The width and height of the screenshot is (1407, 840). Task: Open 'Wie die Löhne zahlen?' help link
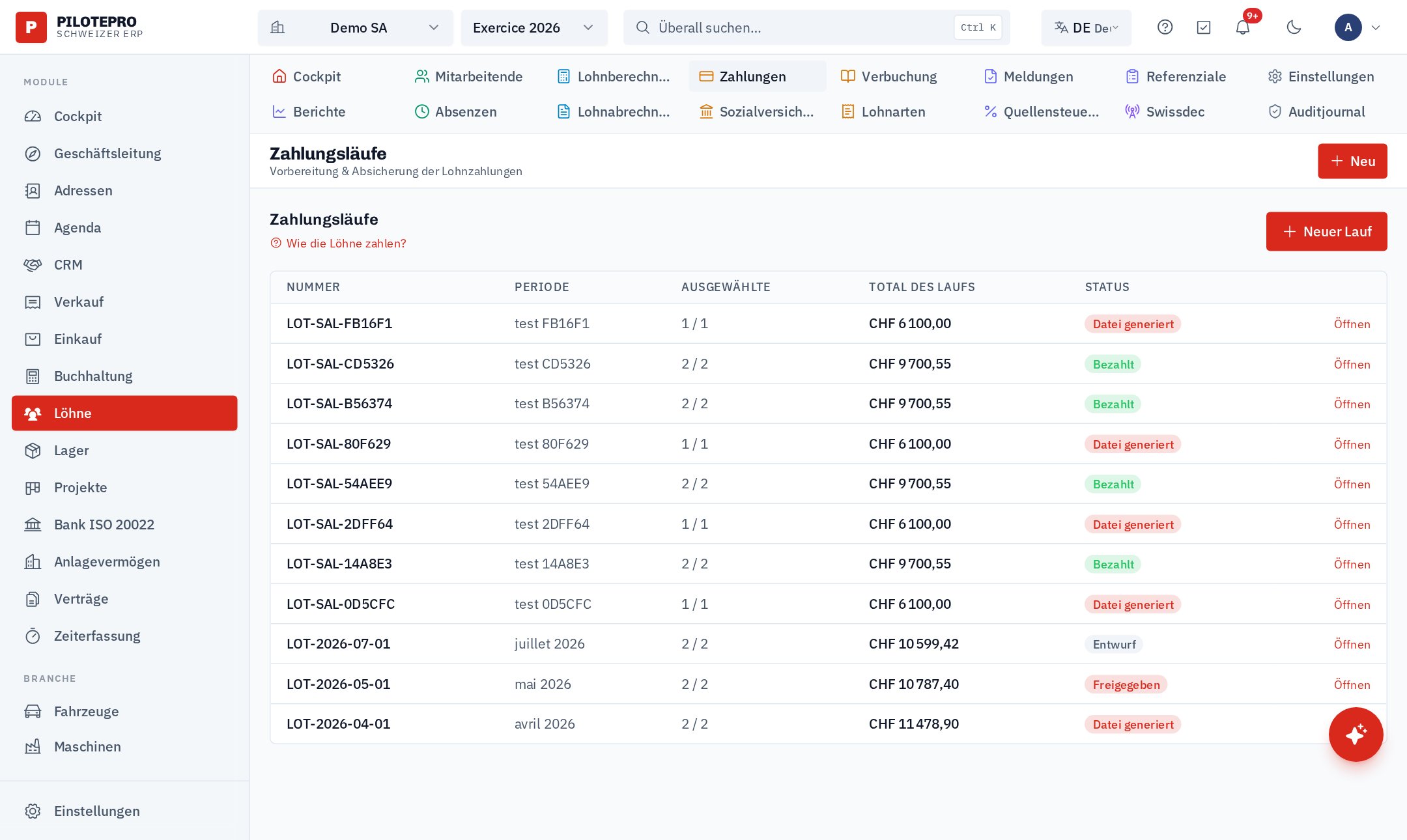pos(338,243)
